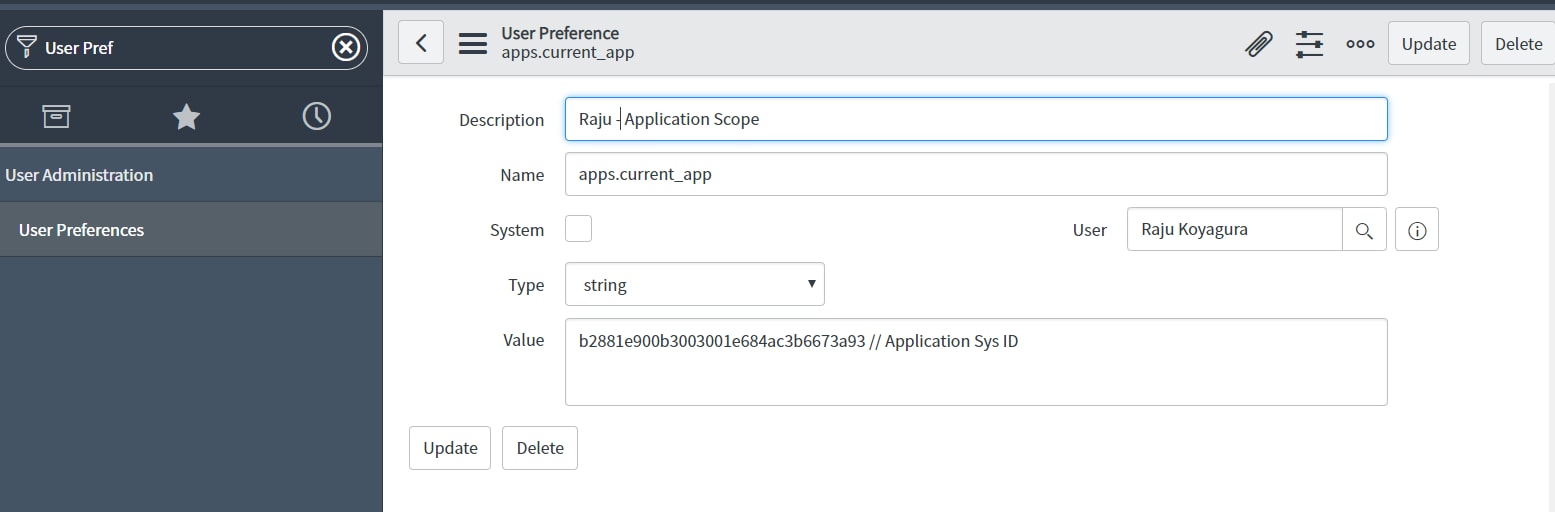
Task: Clear the navigator filter with X icon
Action: coord(345,47)
